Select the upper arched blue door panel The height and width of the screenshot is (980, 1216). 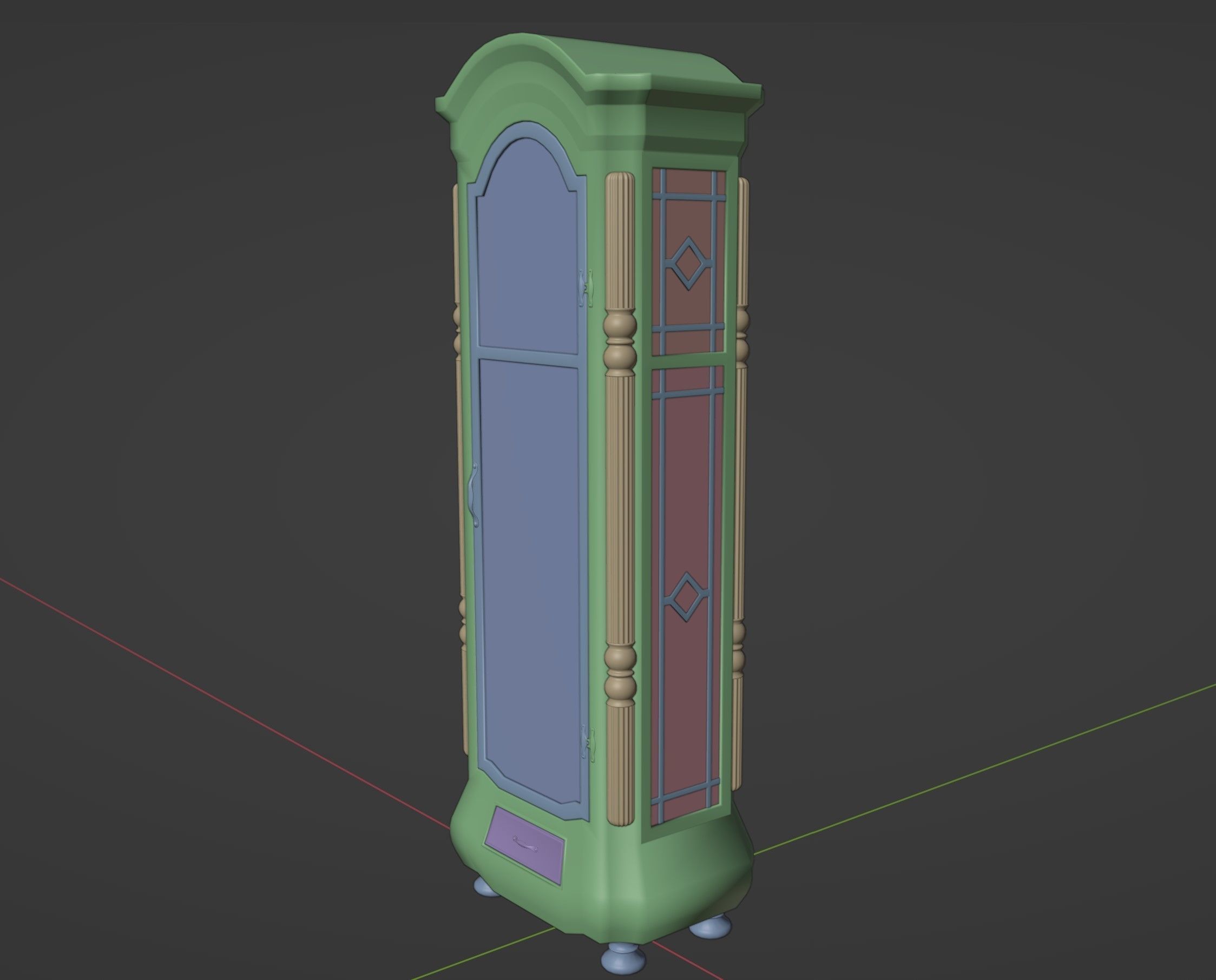click(x=528, y=248)
